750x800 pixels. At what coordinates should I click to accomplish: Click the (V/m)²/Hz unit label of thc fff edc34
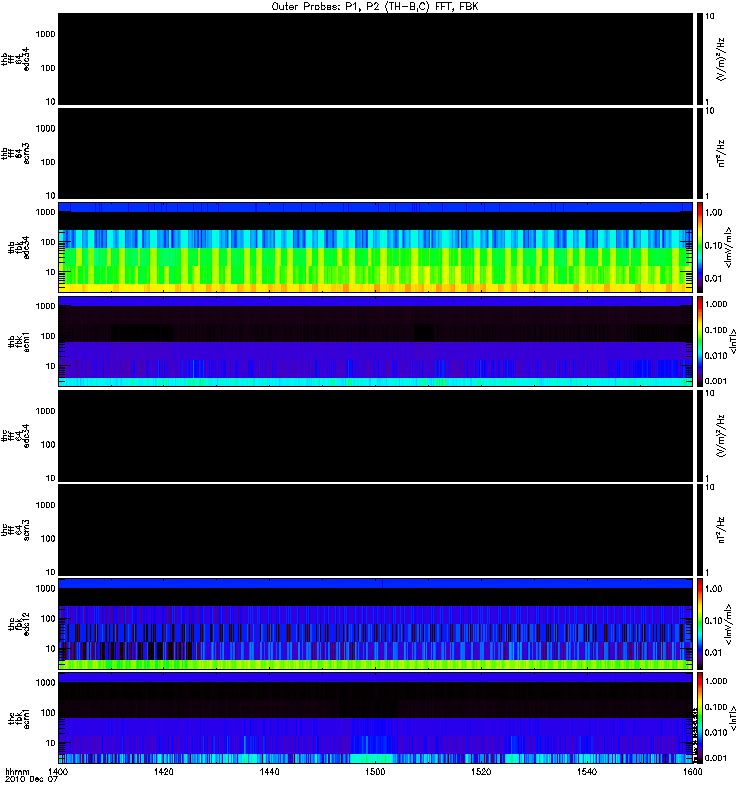pos(721,436)
